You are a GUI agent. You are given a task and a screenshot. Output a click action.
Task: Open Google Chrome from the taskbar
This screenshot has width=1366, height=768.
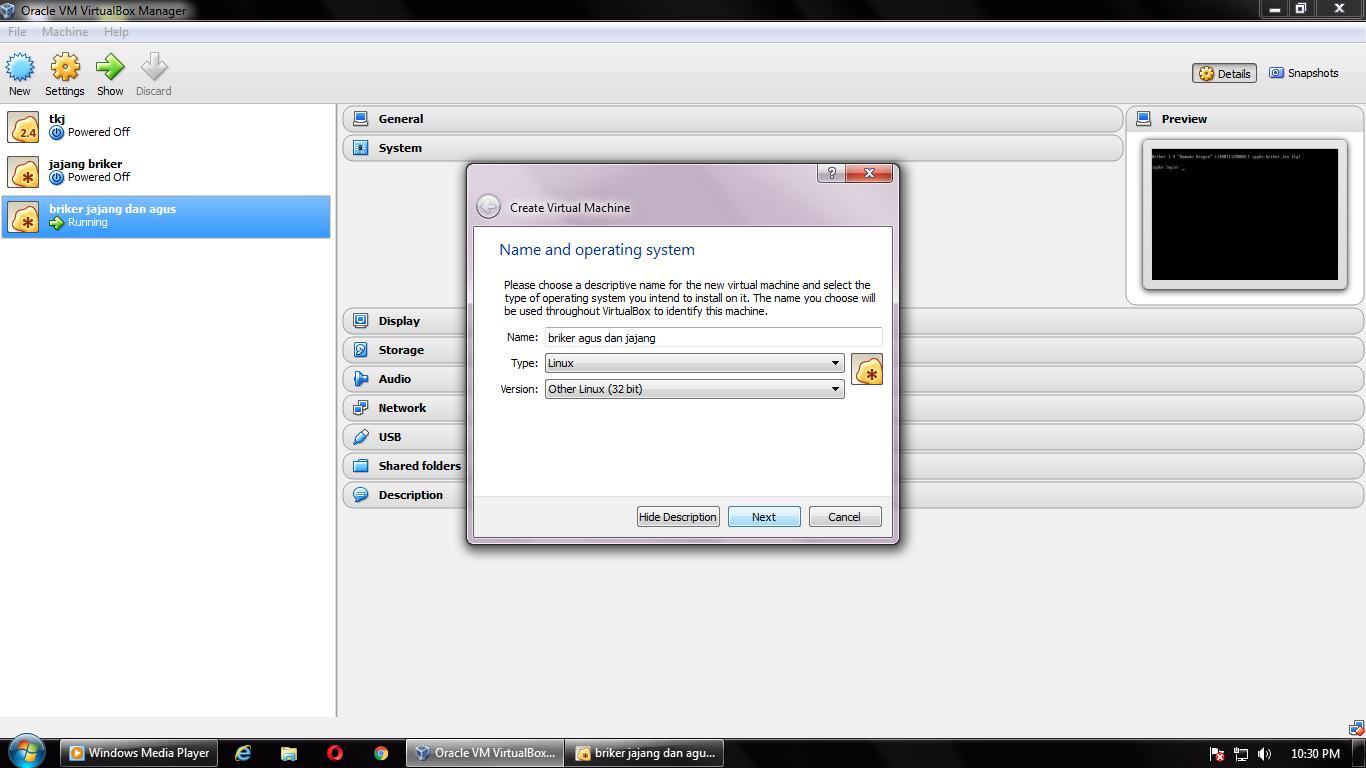(x=381, y=753)
